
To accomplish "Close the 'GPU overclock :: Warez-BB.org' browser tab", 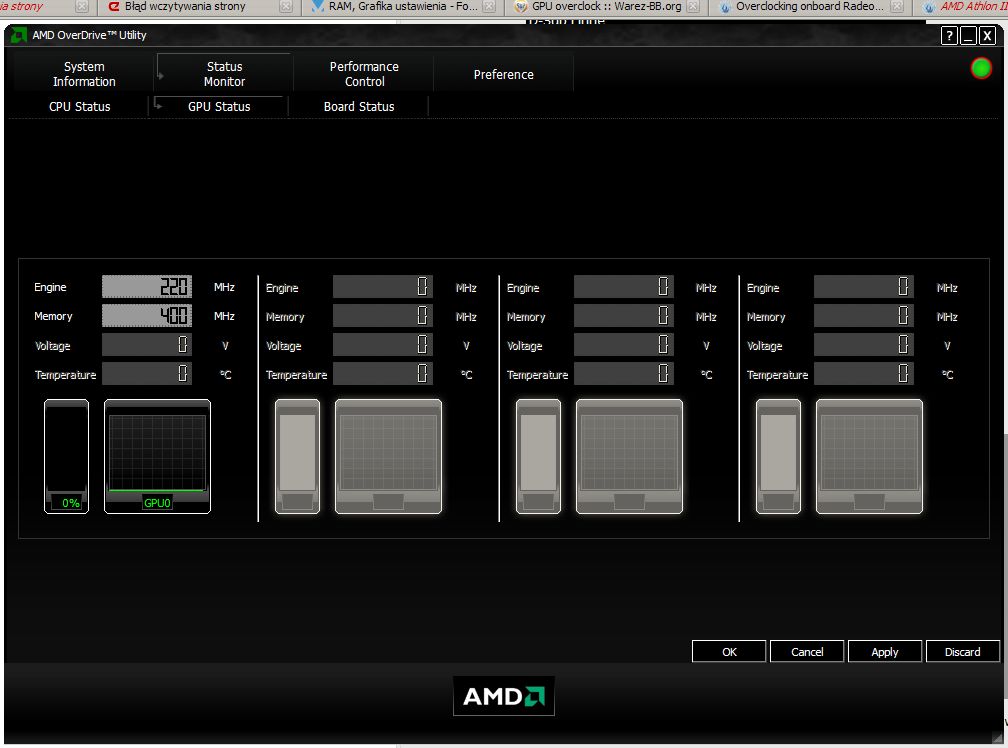I will 693,6.
